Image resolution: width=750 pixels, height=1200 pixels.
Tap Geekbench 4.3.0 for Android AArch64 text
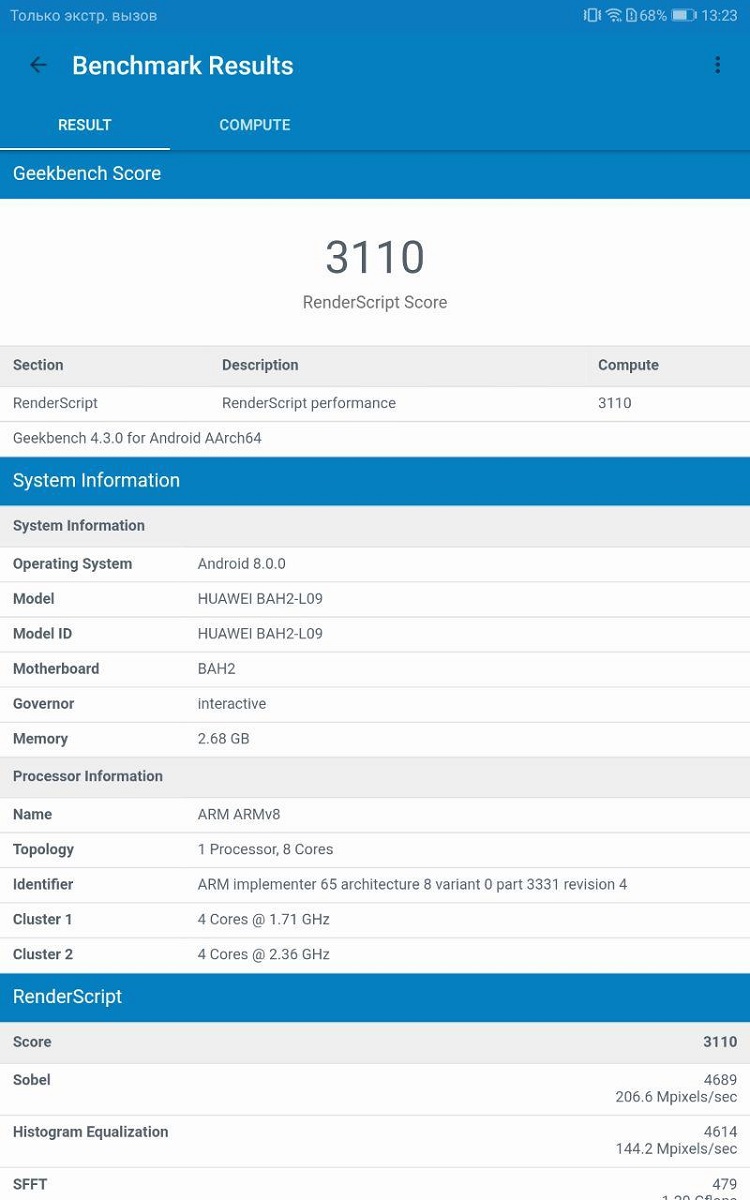(137, 438)
